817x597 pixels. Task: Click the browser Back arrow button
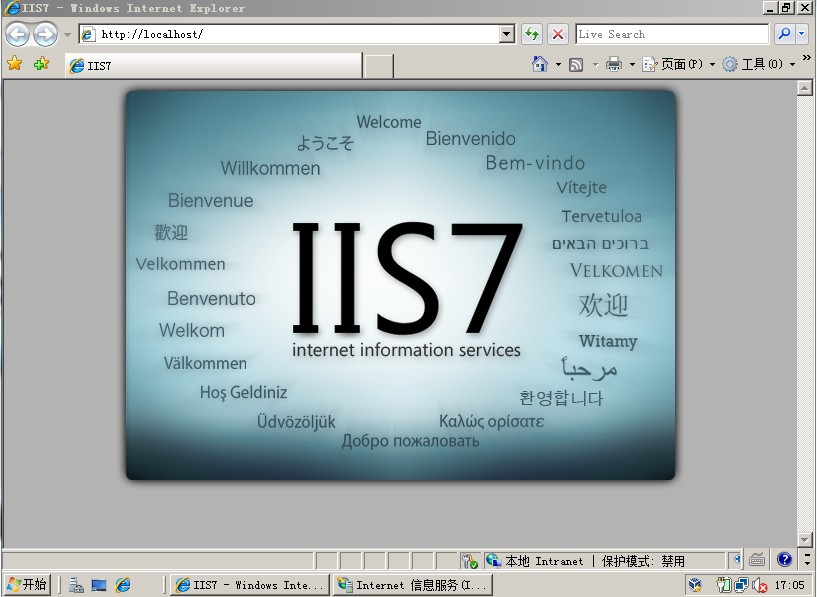[x=18, y=34]
